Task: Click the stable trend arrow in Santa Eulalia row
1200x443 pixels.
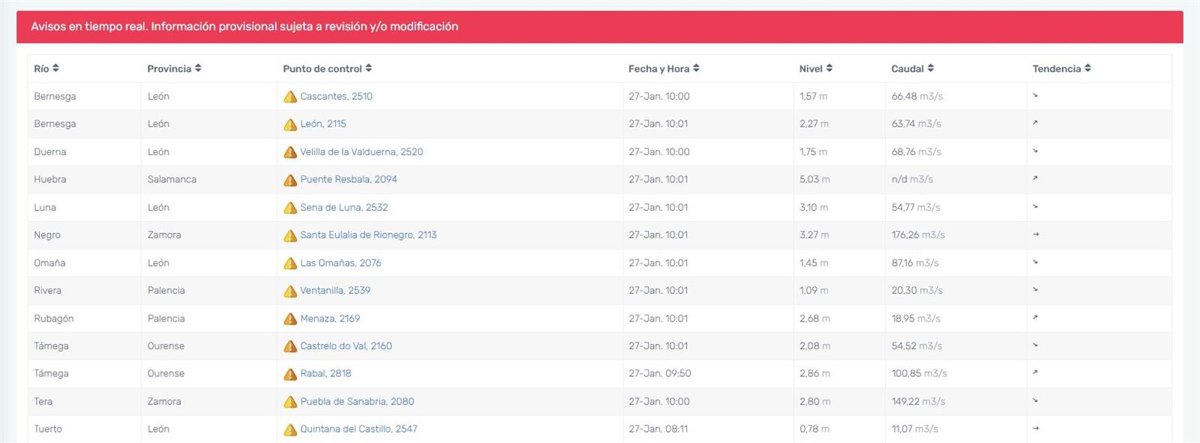Action: click(x=1036, y=235)
